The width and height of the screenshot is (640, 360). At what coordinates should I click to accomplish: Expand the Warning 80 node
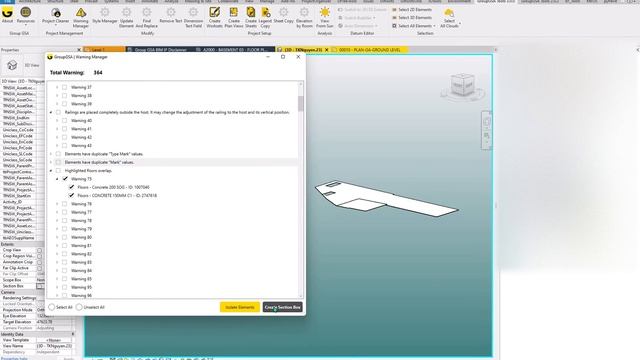57,237
